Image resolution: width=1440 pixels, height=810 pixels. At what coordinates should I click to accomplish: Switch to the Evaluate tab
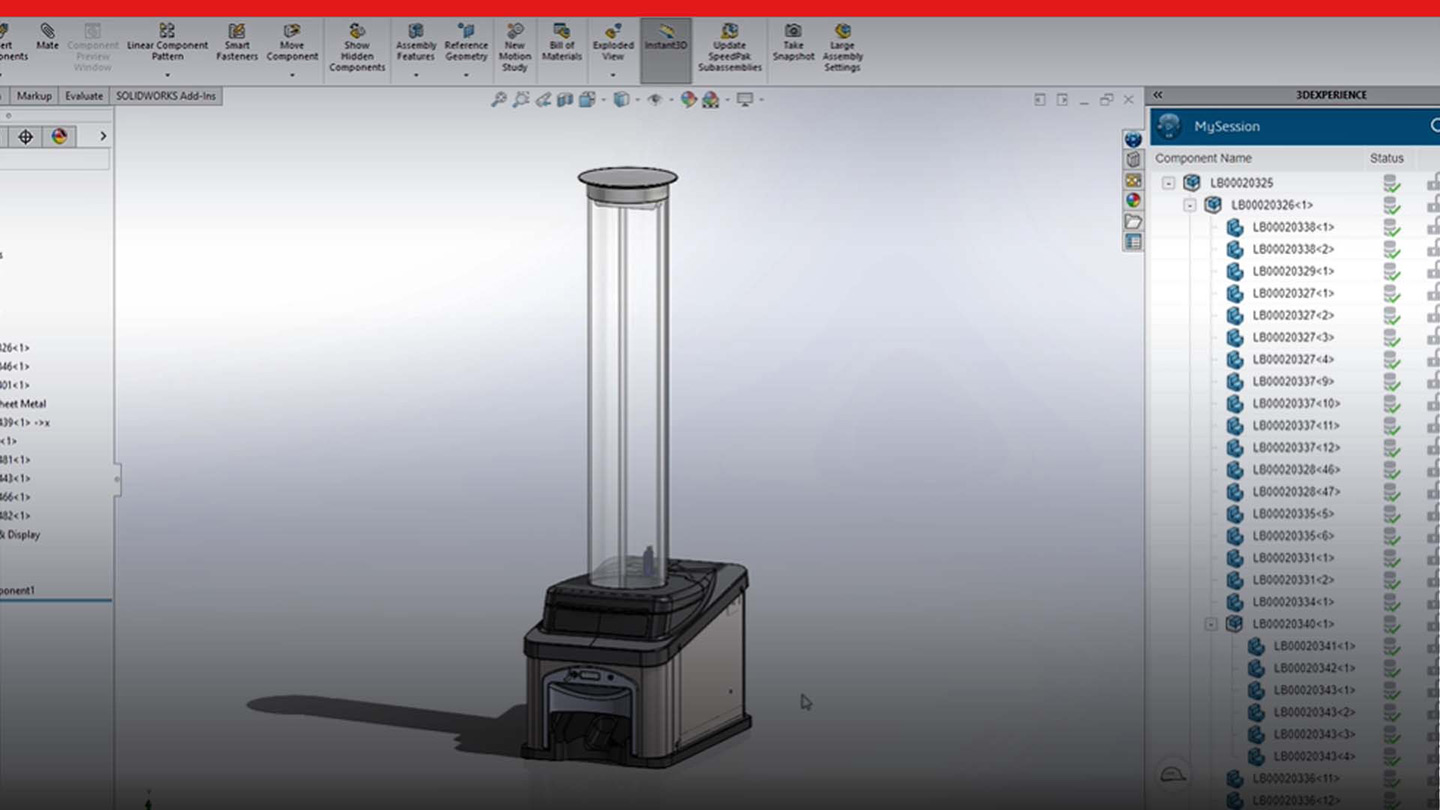pos(84,96)
